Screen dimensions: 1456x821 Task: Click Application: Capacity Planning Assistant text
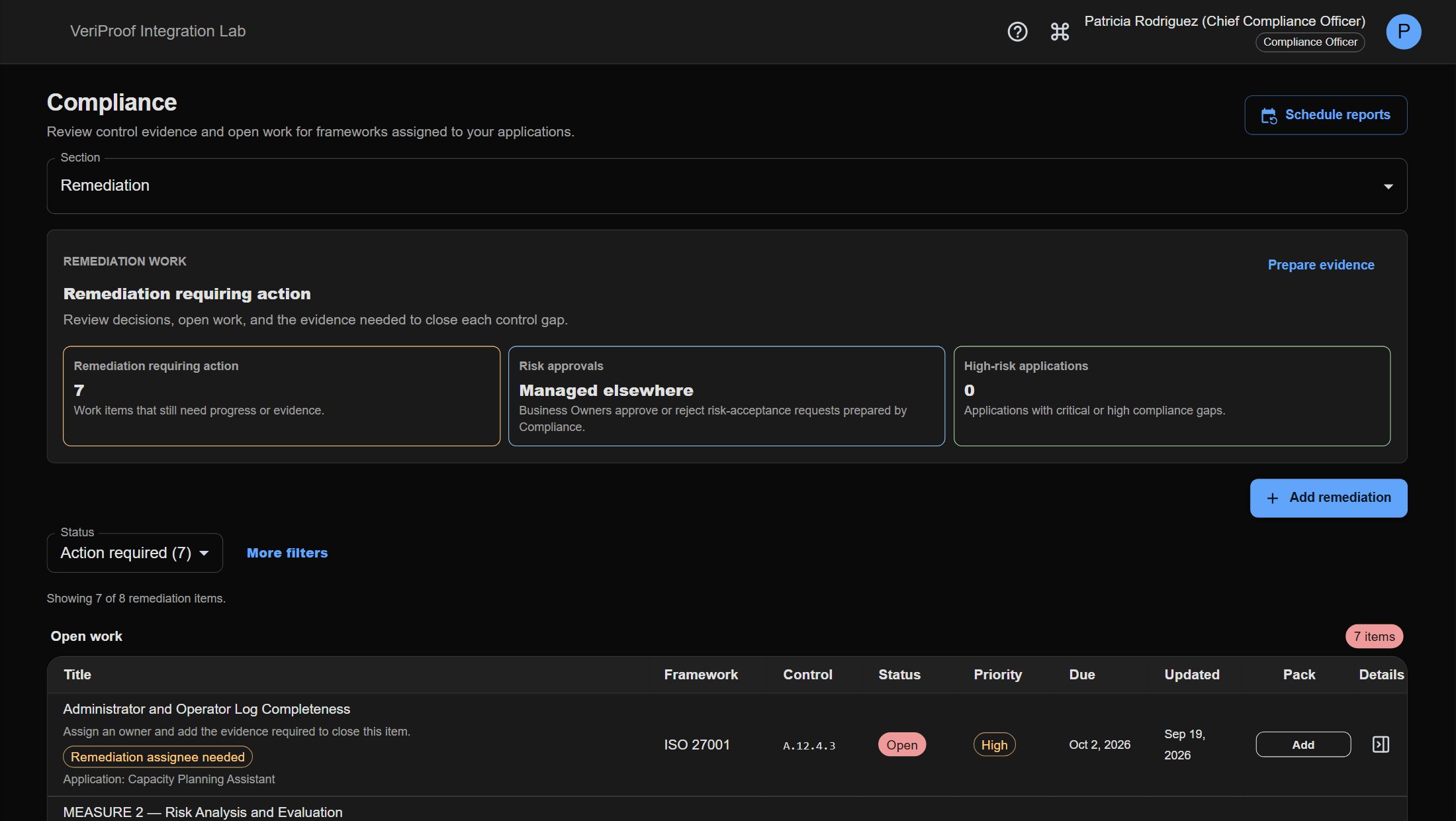click(x=169, y=779)
